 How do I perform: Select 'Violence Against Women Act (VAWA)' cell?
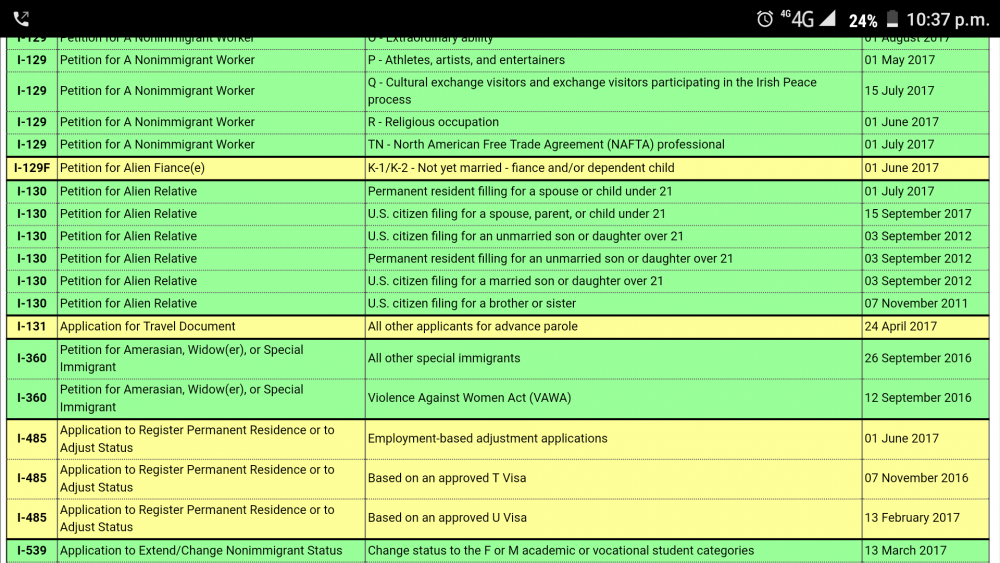[614, 398]
